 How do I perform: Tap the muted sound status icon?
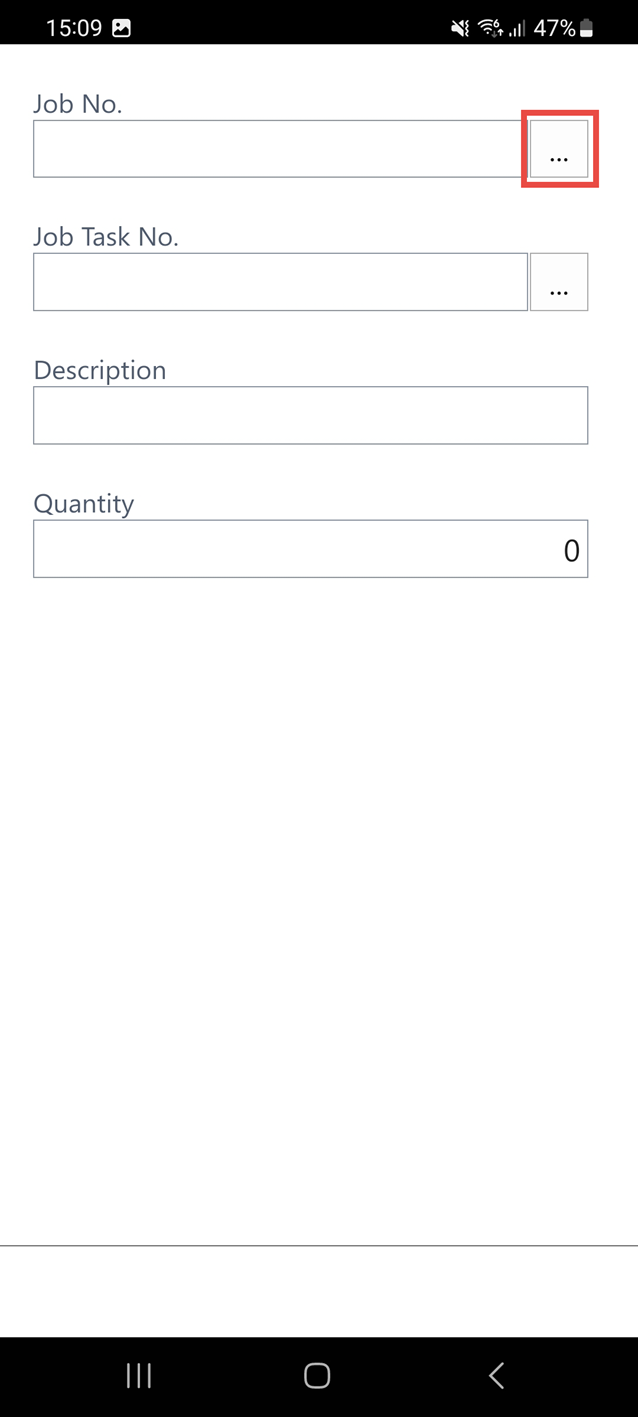click(460, 28)
